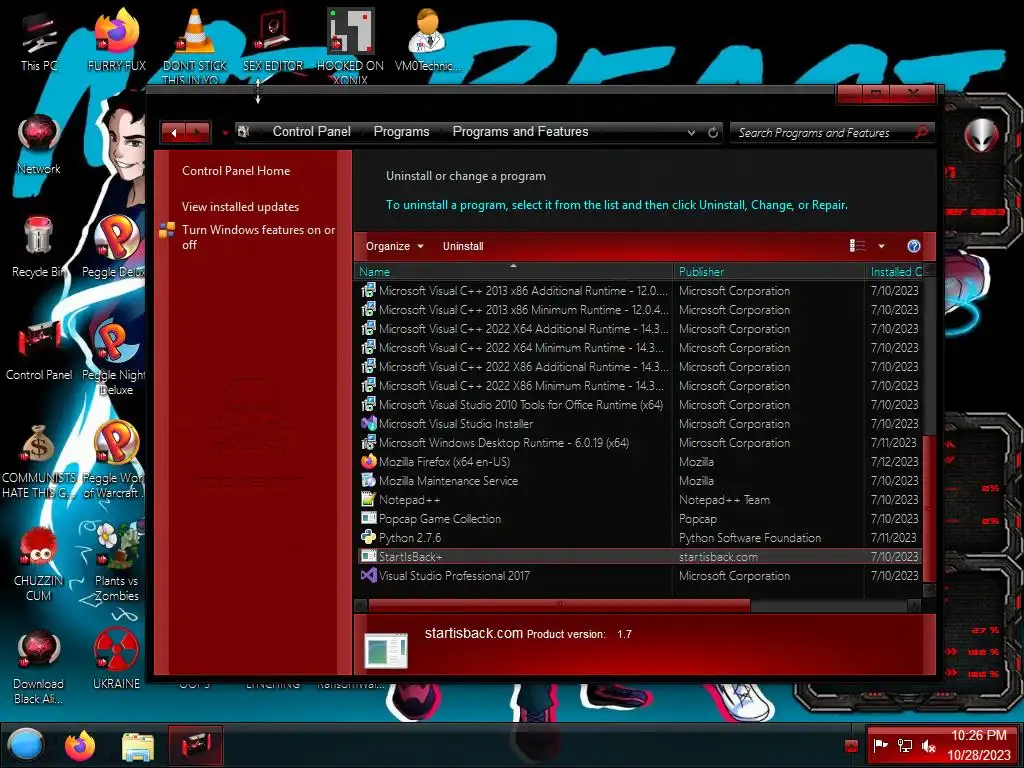1024x768 pixels.
Task: Select Mozilla Maintenance Service row
Action: pos(639,481)
